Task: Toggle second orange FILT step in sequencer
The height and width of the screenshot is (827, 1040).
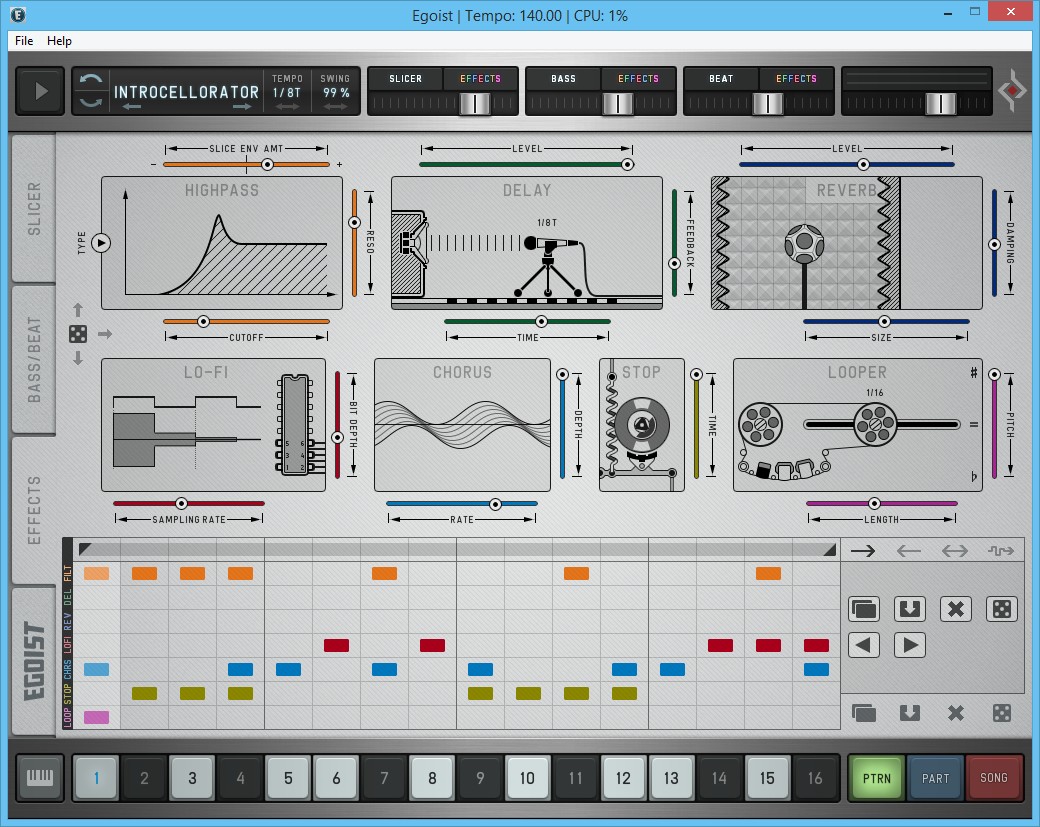Action: pyautogui.click(x=144, y=574)
